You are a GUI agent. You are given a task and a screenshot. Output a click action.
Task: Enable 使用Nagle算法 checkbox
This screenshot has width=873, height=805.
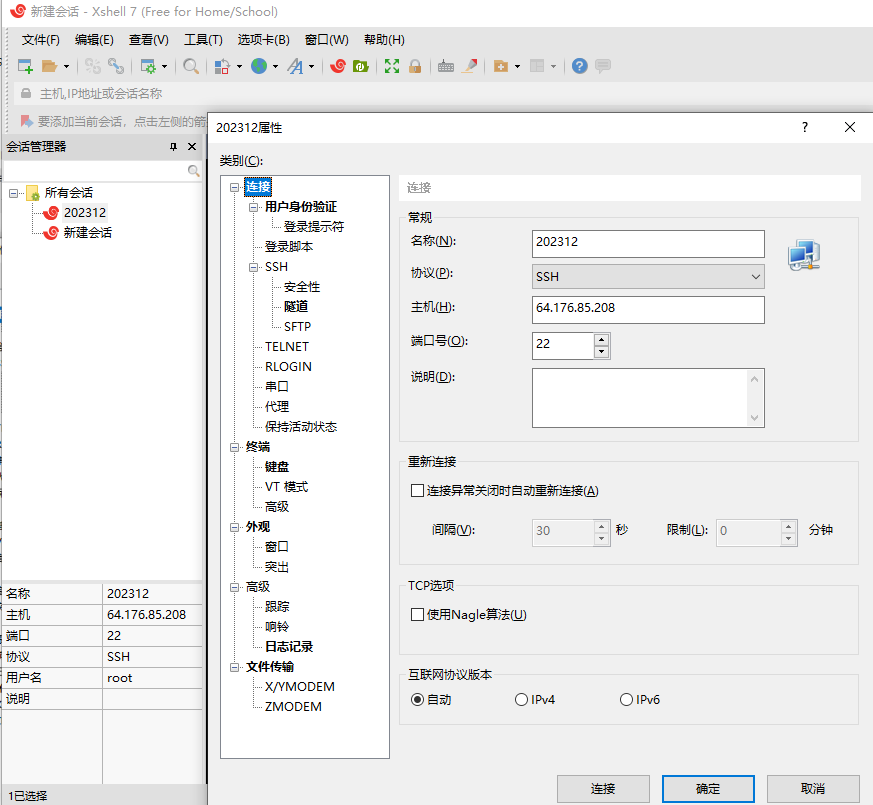[417, 615]
